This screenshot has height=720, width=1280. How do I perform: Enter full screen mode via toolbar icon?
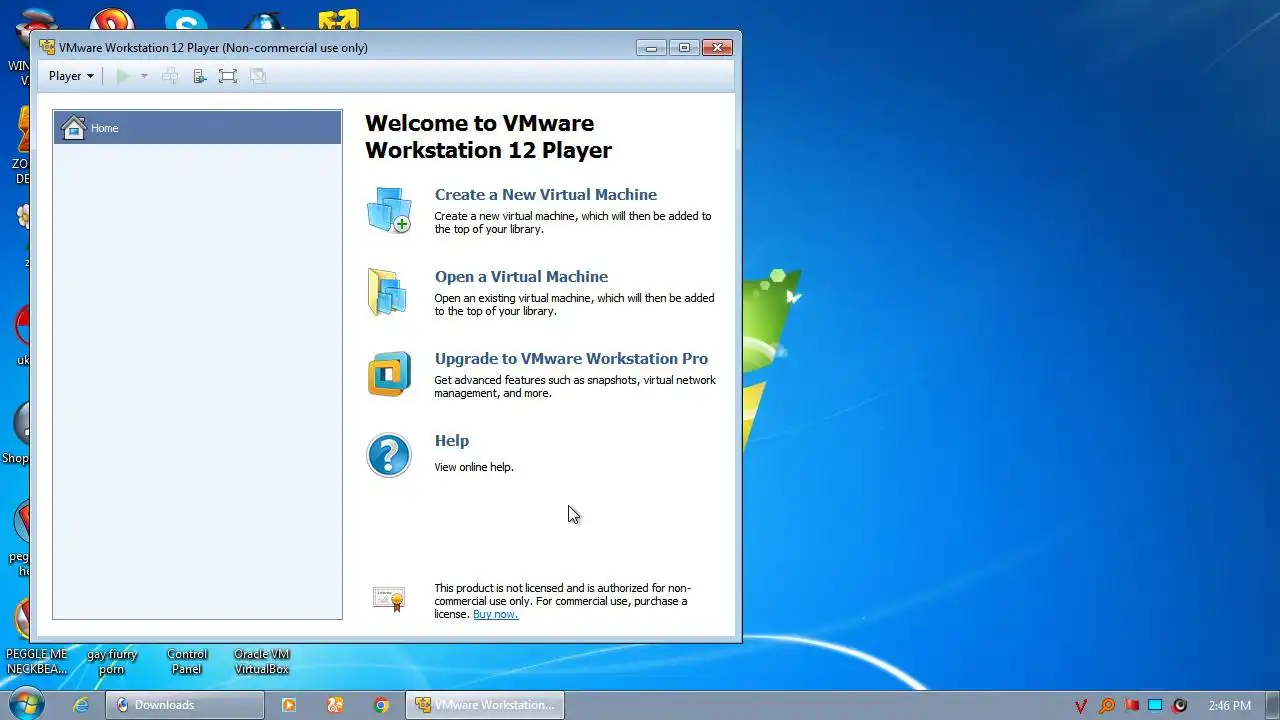(x=228, y=76)
